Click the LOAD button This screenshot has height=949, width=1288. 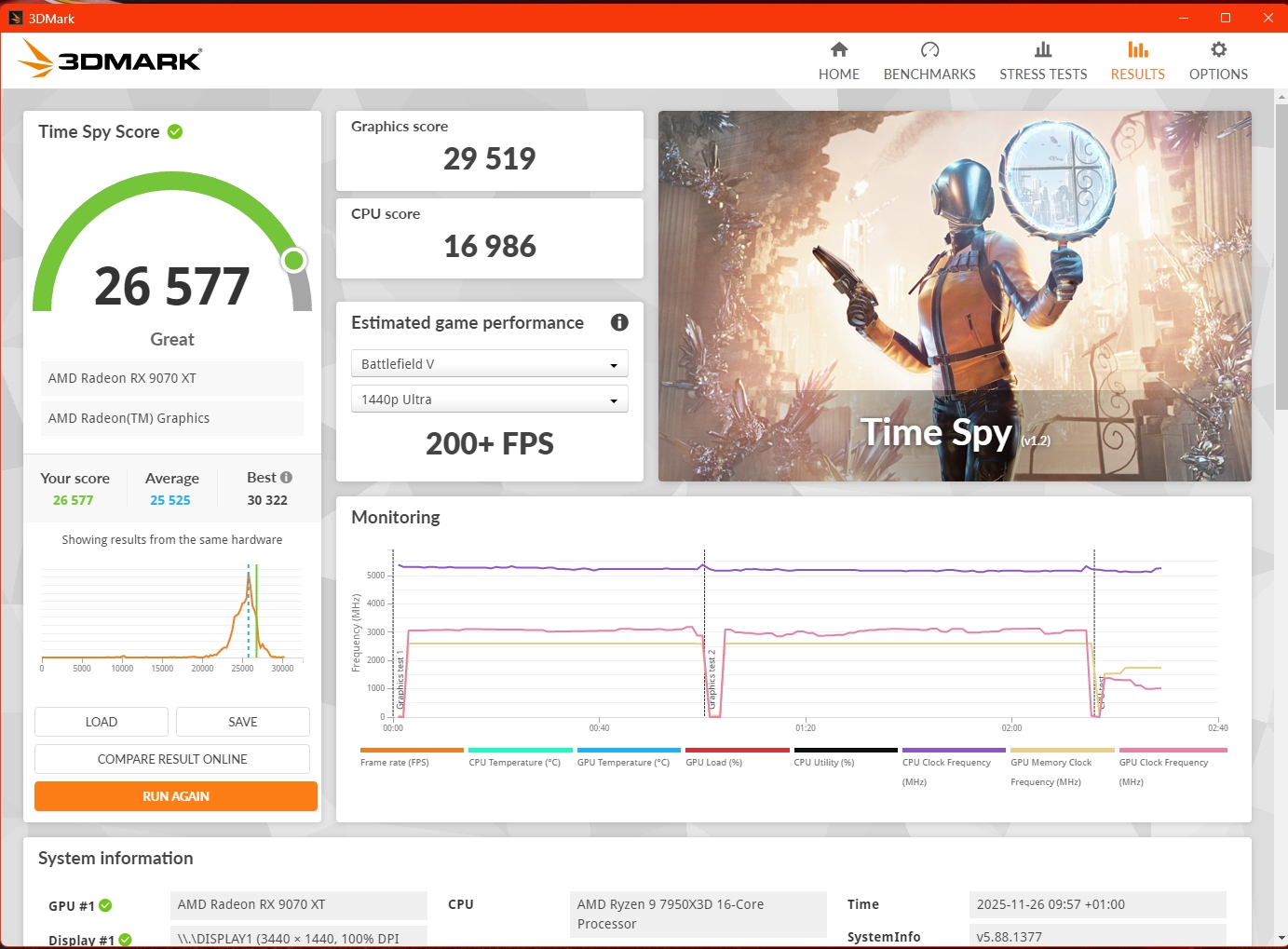102,722
